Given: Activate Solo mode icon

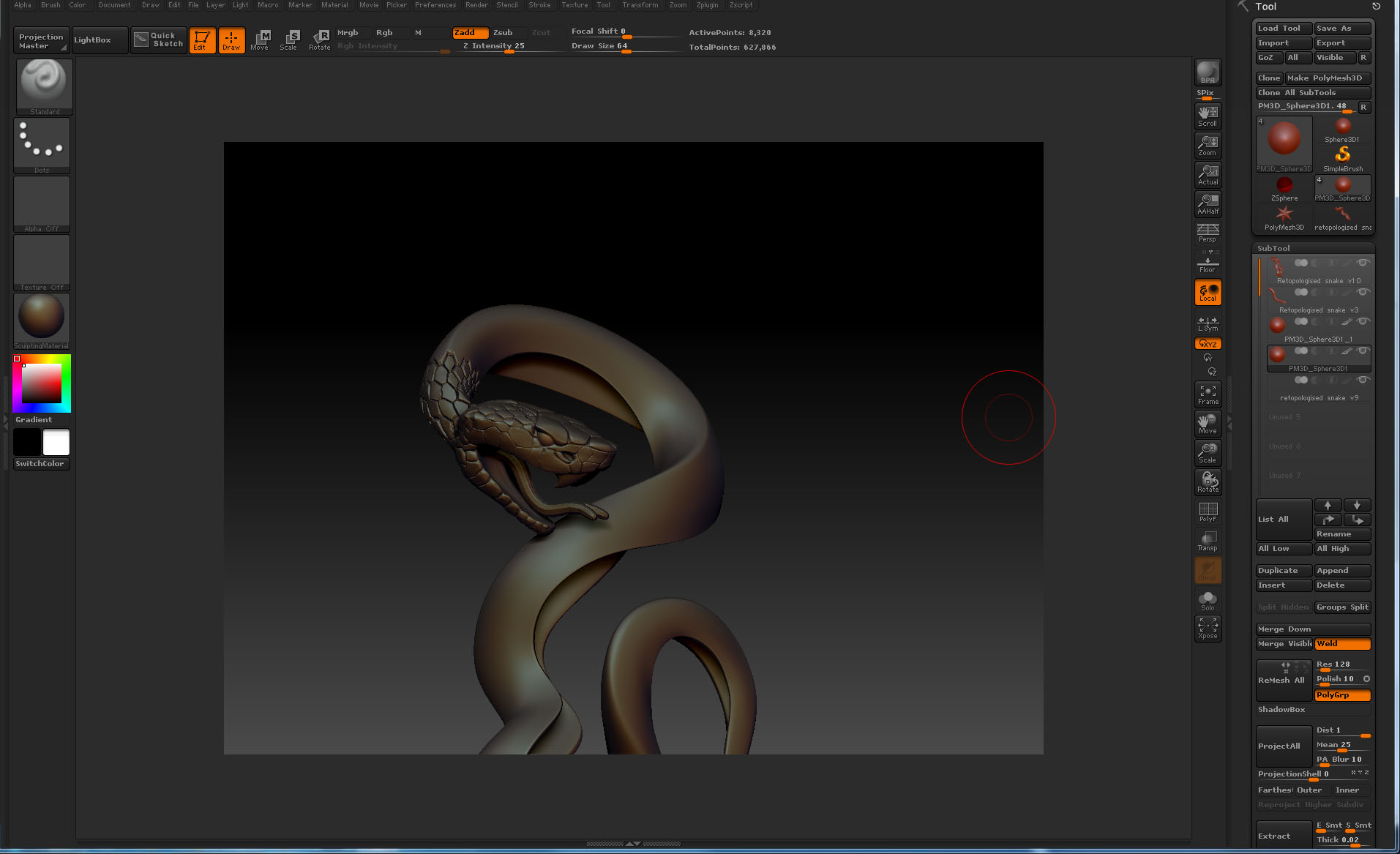Looking at the screenshot, I should click(x=1207, y=600).
